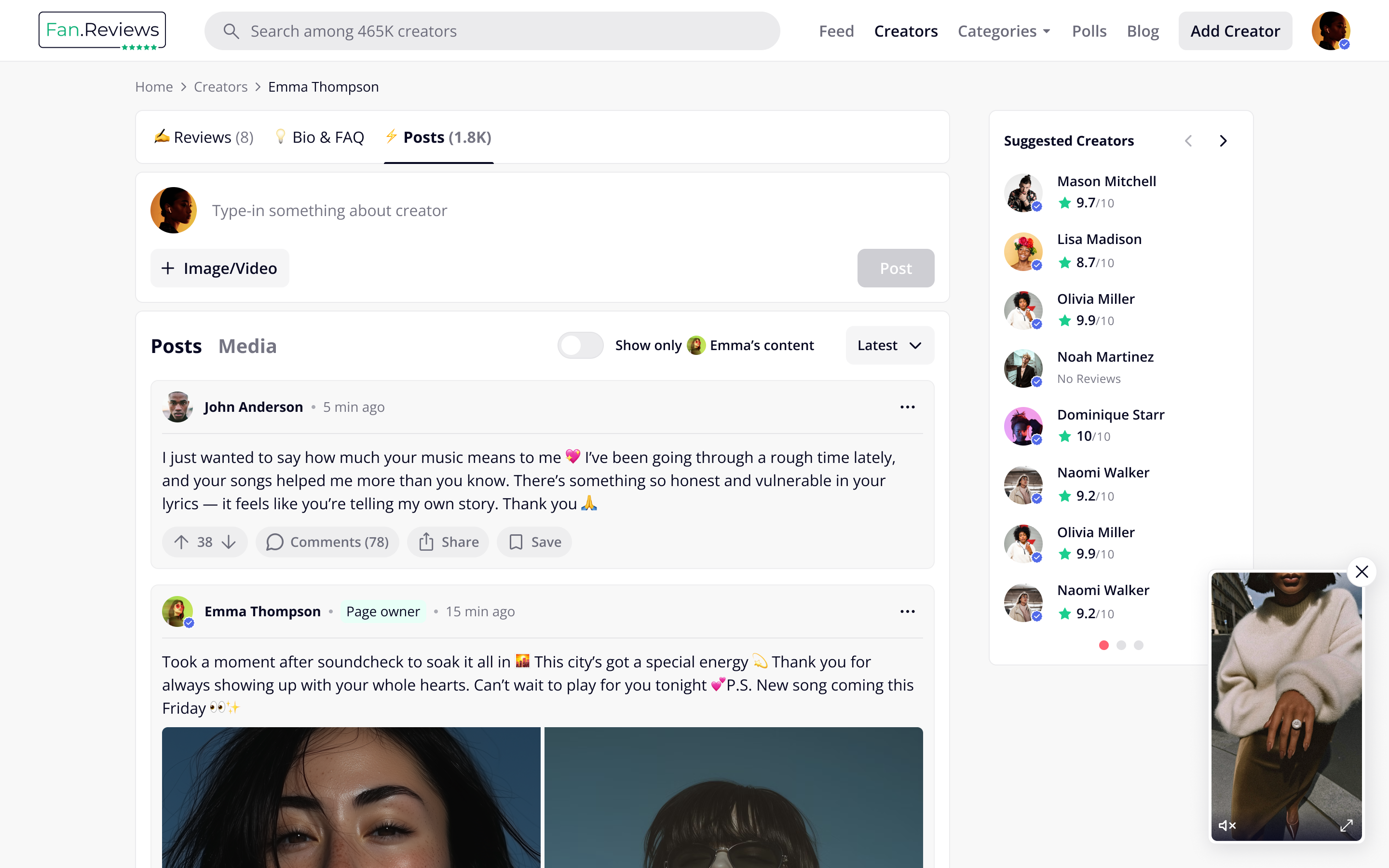Click the Add Creator button
This screenshot has height=868, width=1389.
(x=1235, y=30)
